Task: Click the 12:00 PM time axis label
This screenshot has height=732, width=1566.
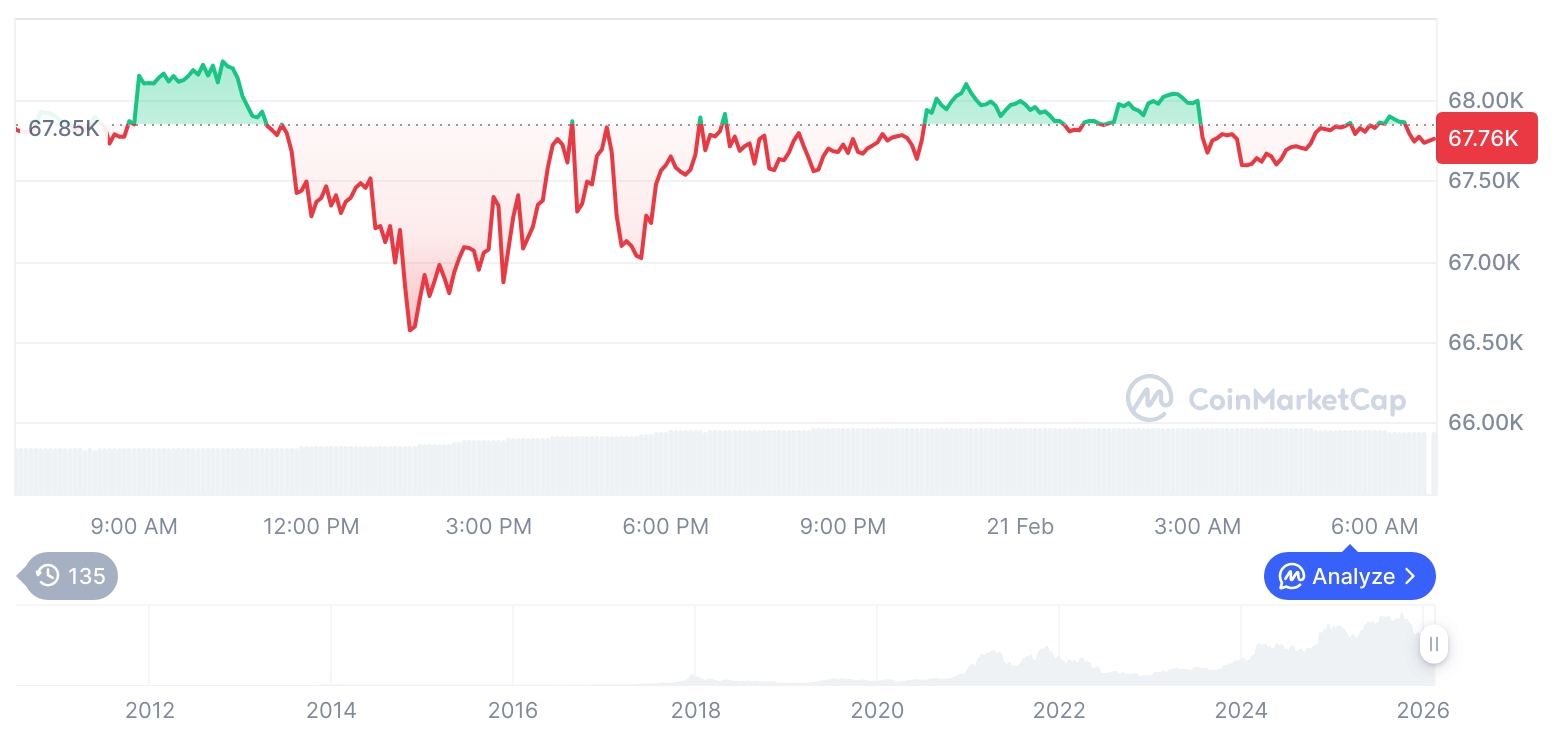Action: 311,526
